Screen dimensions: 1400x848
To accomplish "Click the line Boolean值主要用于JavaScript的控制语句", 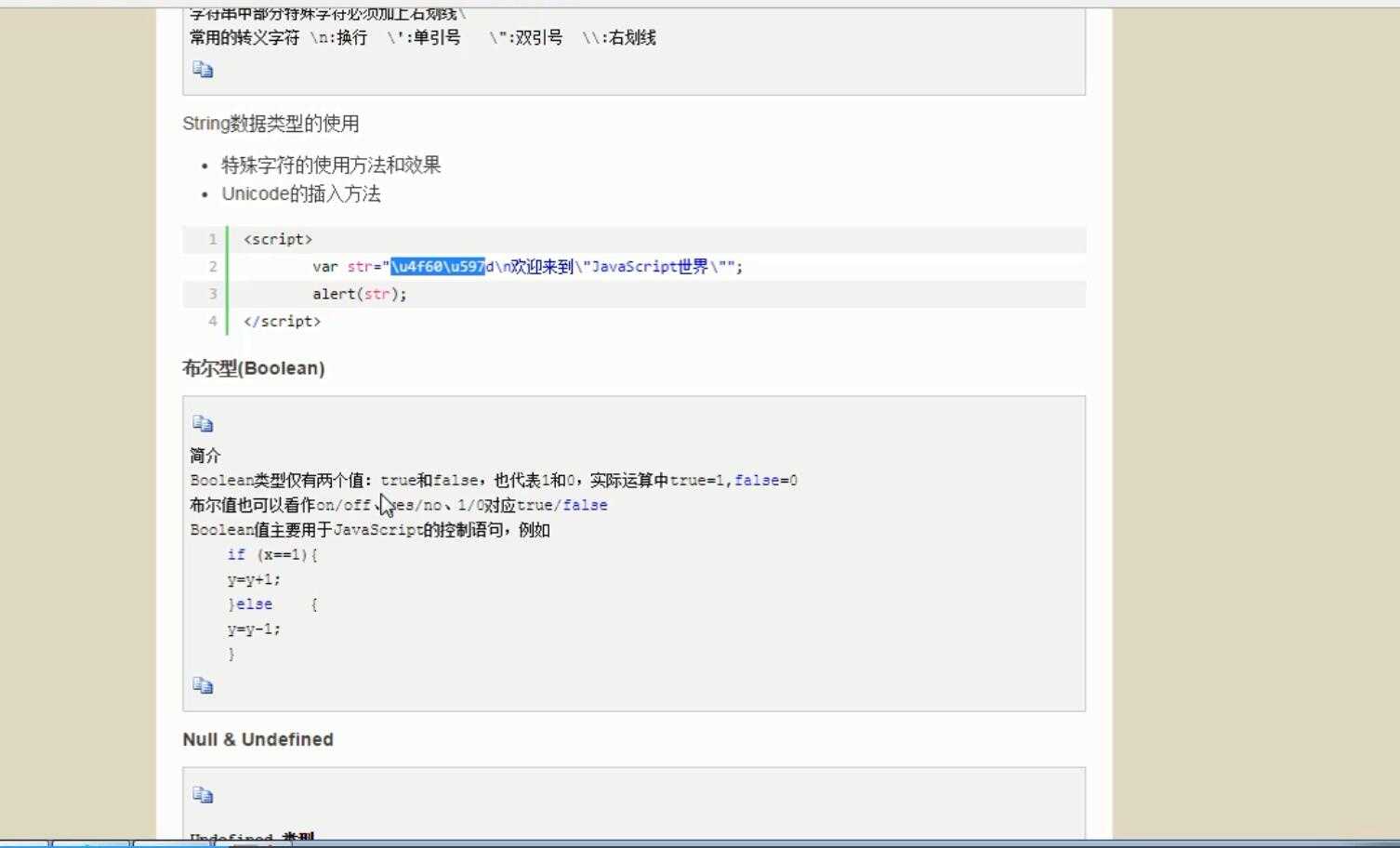I will pyautogui.click(x=370, y=530).
